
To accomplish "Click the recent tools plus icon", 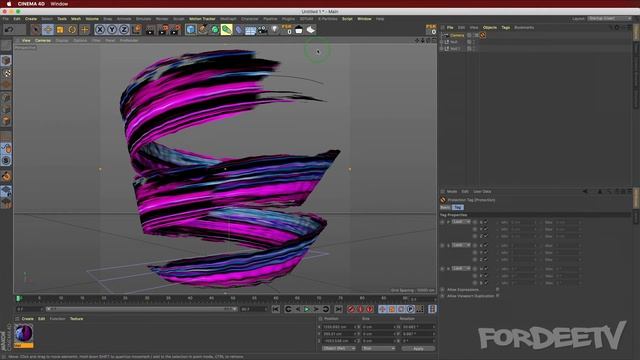I will tap(84, 29).
